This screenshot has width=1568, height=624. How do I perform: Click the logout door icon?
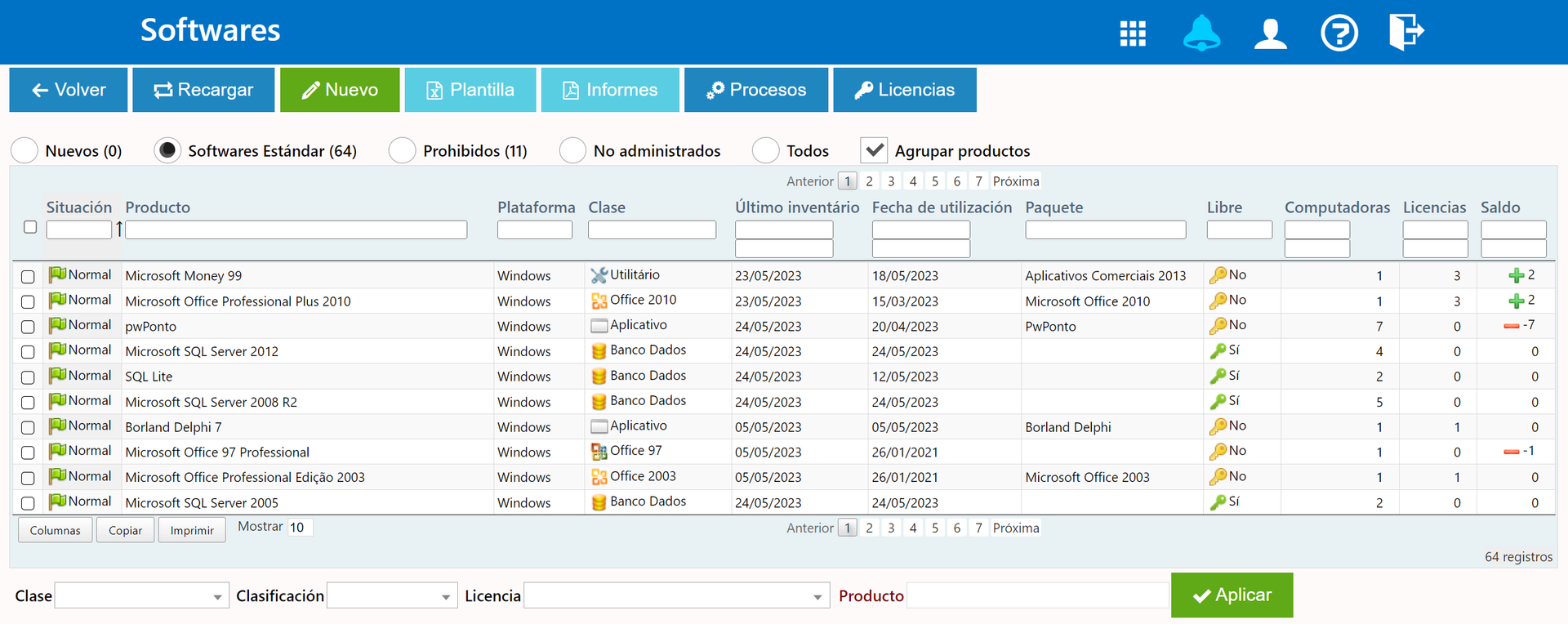coord(1405,33)
